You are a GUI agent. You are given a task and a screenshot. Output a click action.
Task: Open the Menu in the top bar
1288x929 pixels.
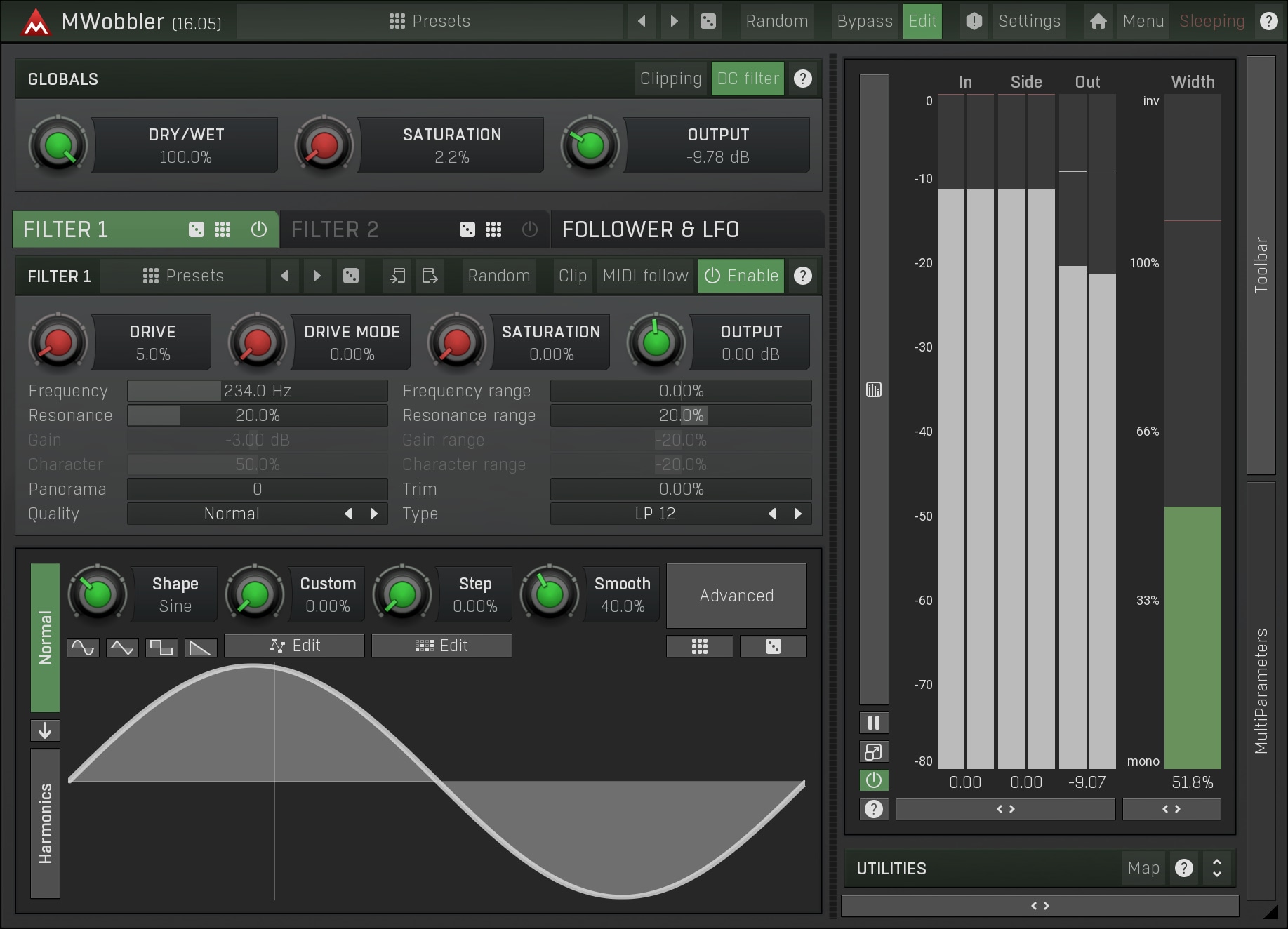click(x=1143, y=21)
